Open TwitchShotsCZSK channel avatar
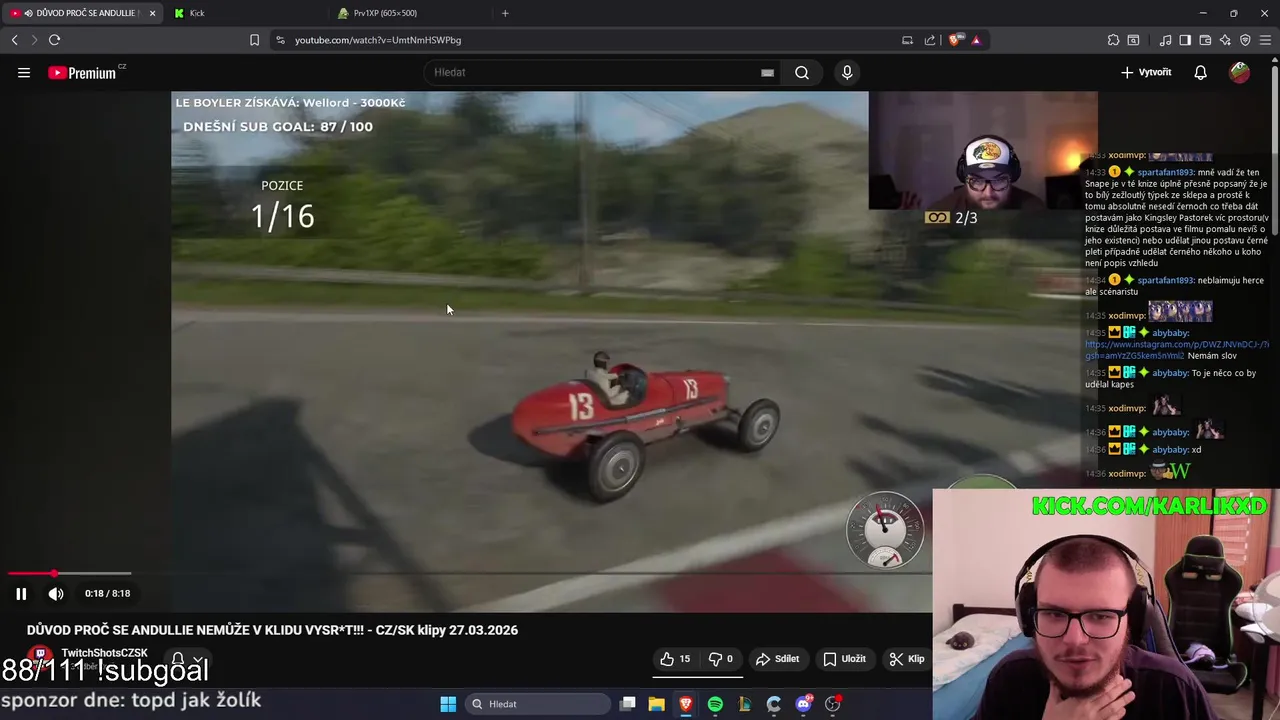The width and height of the screenshot is (1280, 720). (40, 658)
